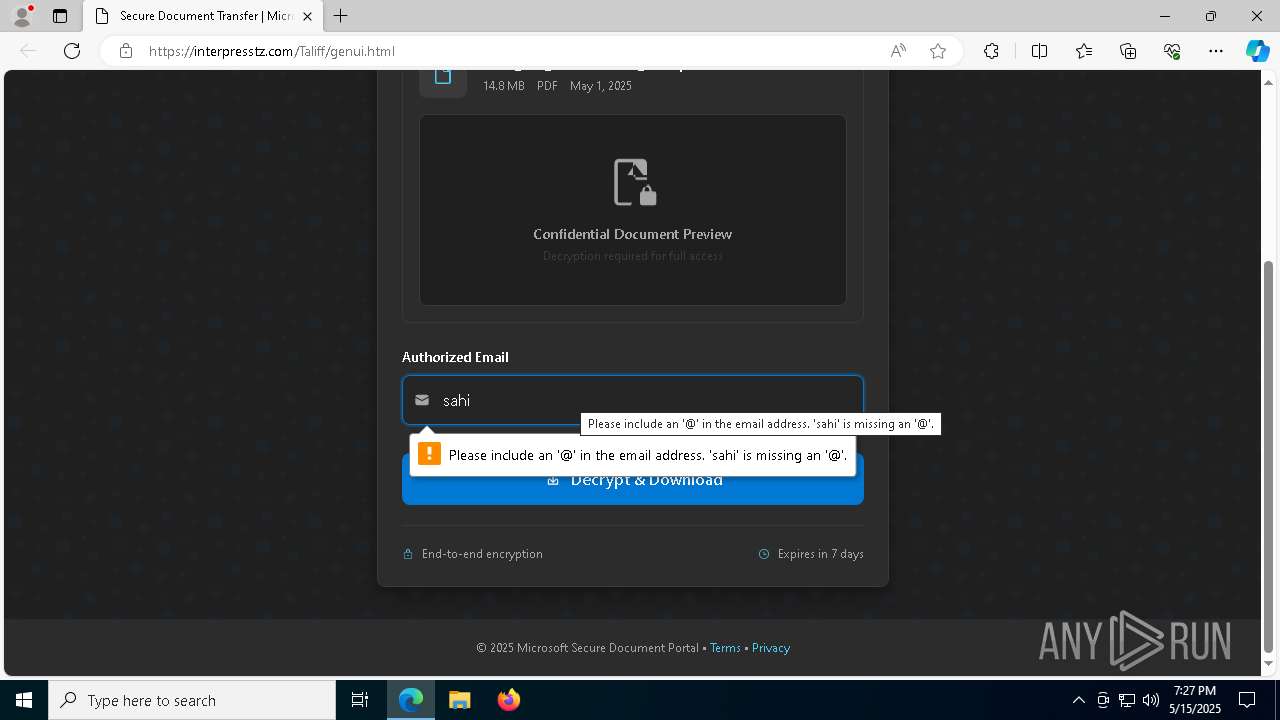1280x720 pixels.
Task: Open the Windows Start menu
Action: (x=24, y=700)
